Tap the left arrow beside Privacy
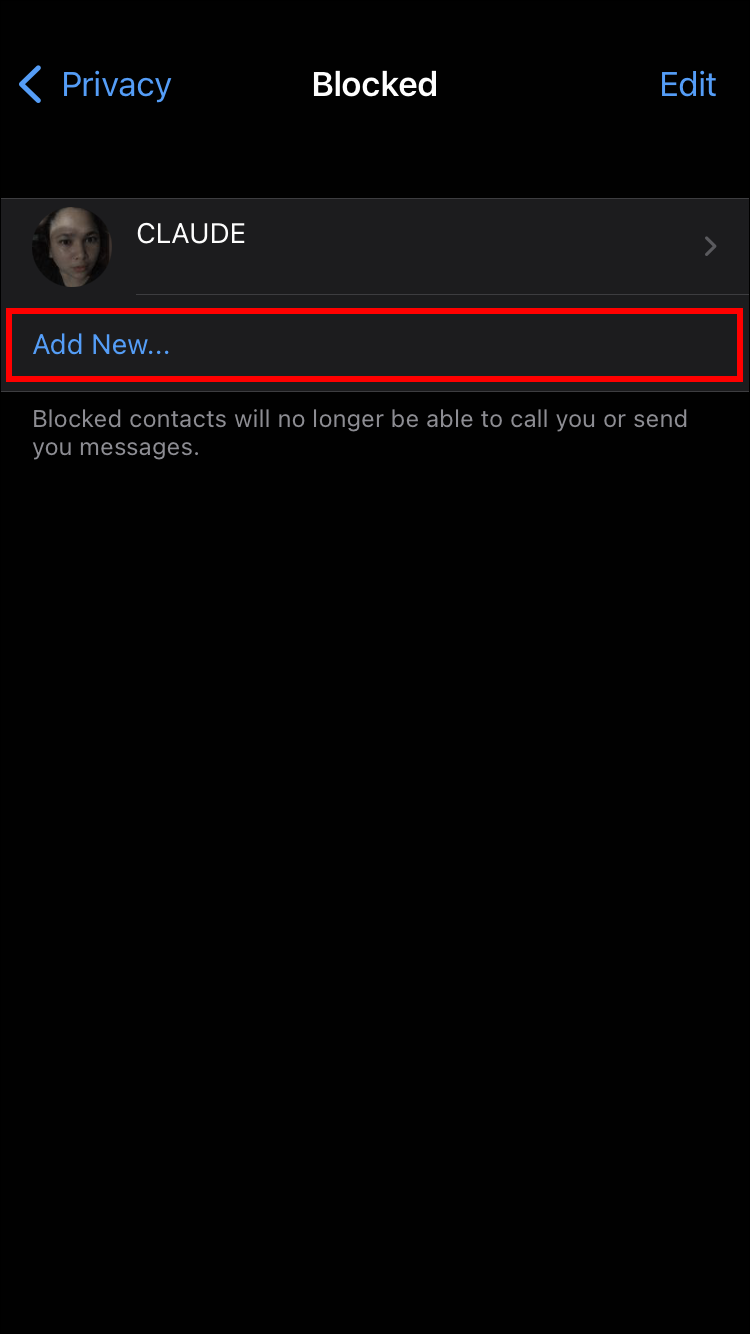This screenshot has width=750, height=1334. click(x=30, y=85)
